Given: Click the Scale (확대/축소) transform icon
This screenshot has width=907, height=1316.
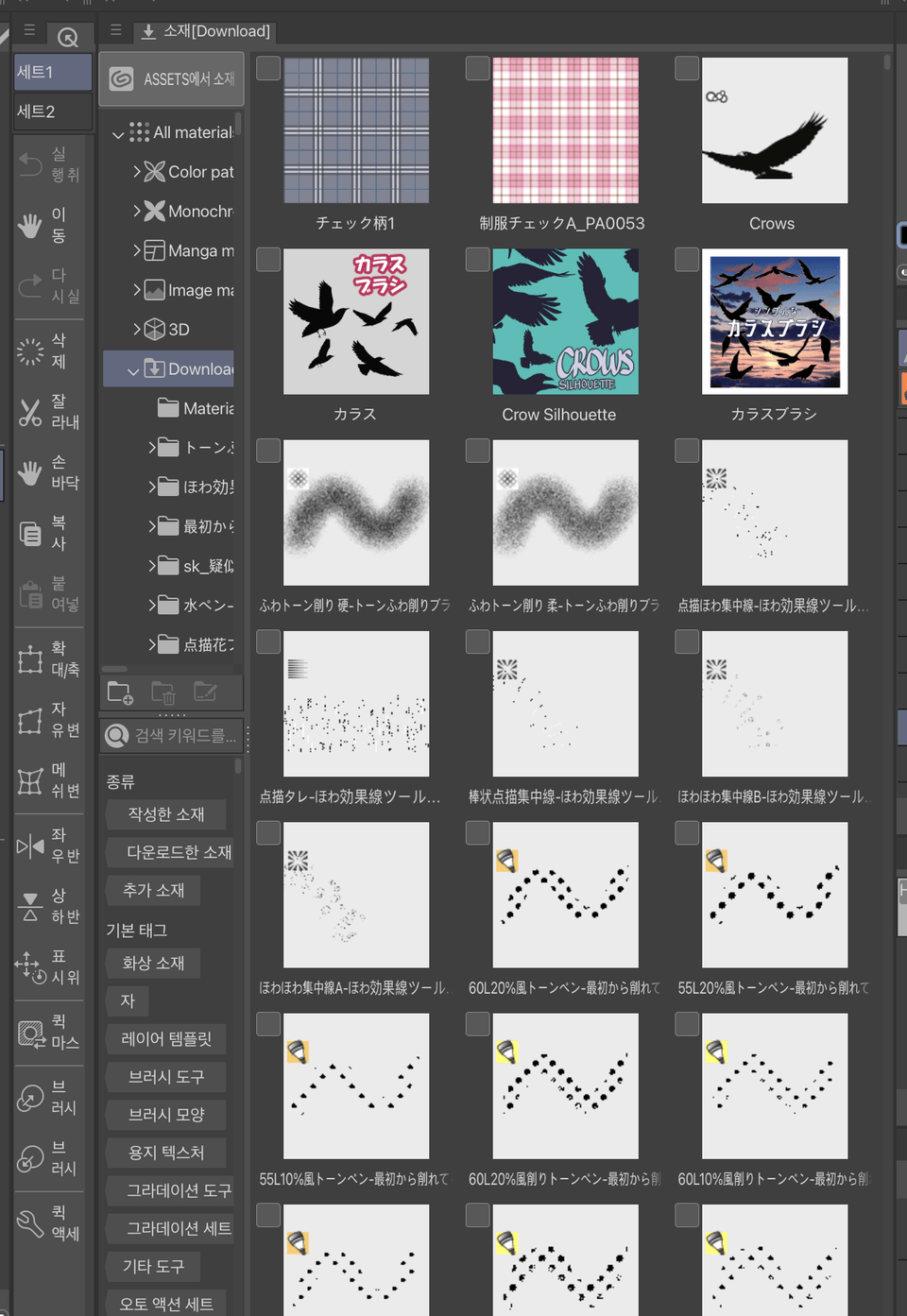Looking at the screenshot, I should 30,659.
